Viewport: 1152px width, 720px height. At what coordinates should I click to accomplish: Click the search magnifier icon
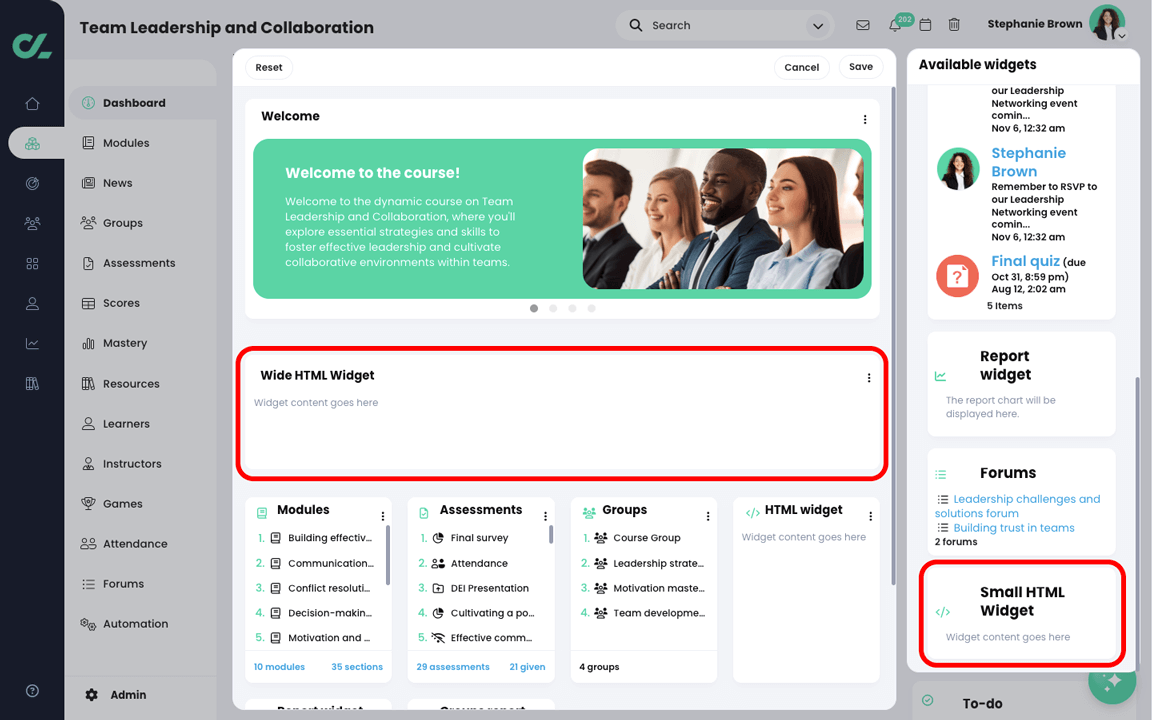[636, 25]
